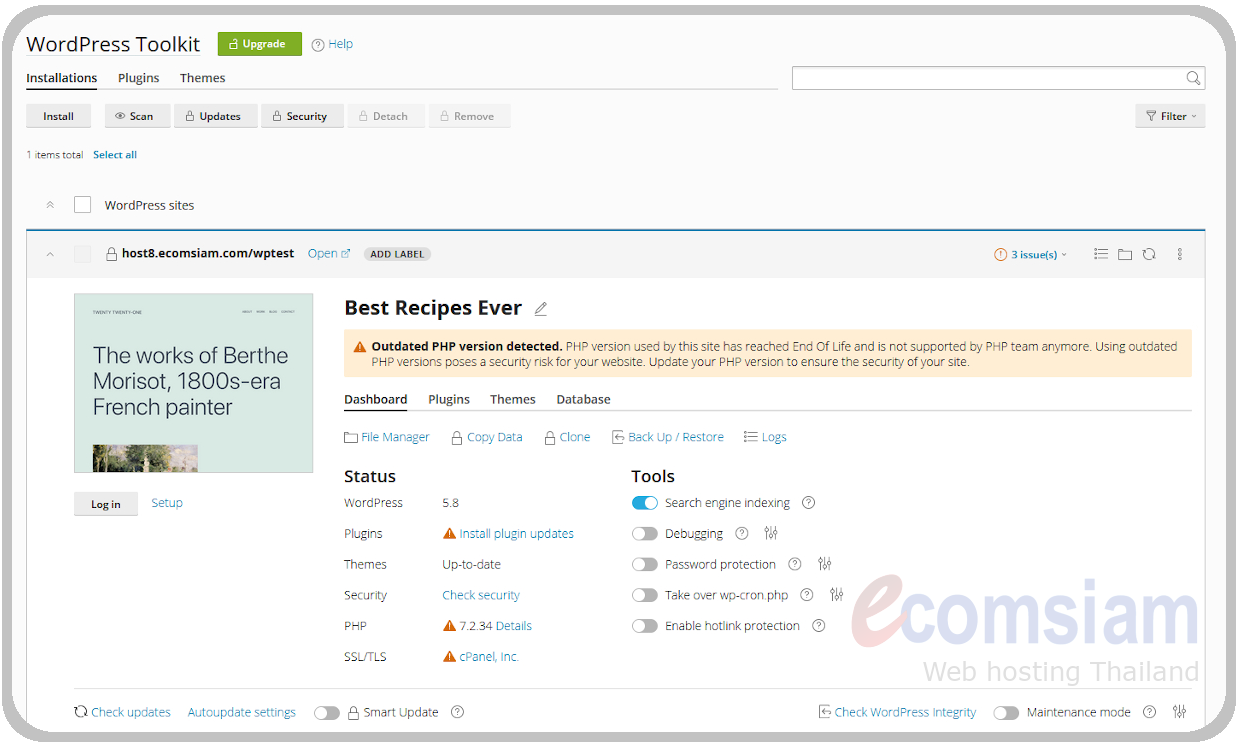Click help icon next to Debugging
Image resolution: width=1239 pixels, height=747 pixels.
pos(742,534)
